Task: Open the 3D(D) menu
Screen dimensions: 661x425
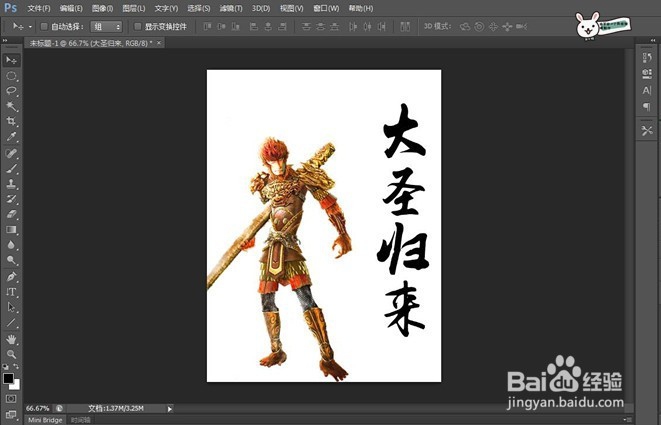Action: (x=261, y=8)
